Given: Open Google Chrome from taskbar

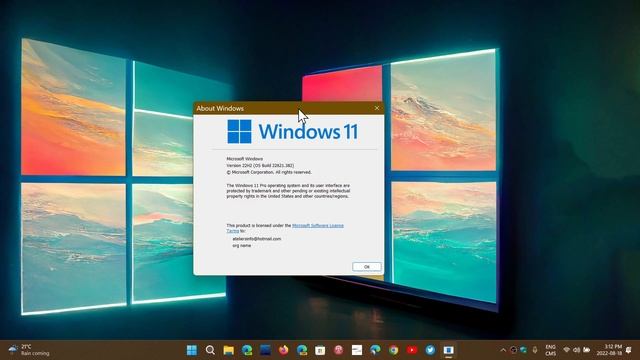Looking at the screenshot, I should pyautogui.click(x=393, y=350).
